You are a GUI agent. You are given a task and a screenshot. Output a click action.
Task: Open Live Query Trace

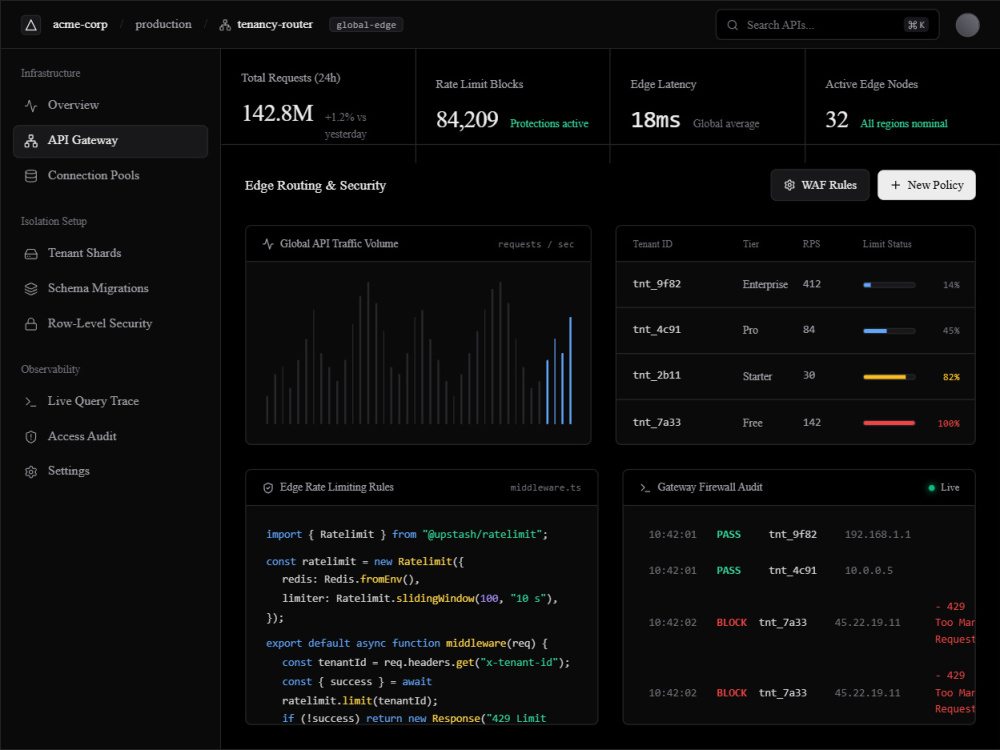pyautogui.click(x=110, y=402)
